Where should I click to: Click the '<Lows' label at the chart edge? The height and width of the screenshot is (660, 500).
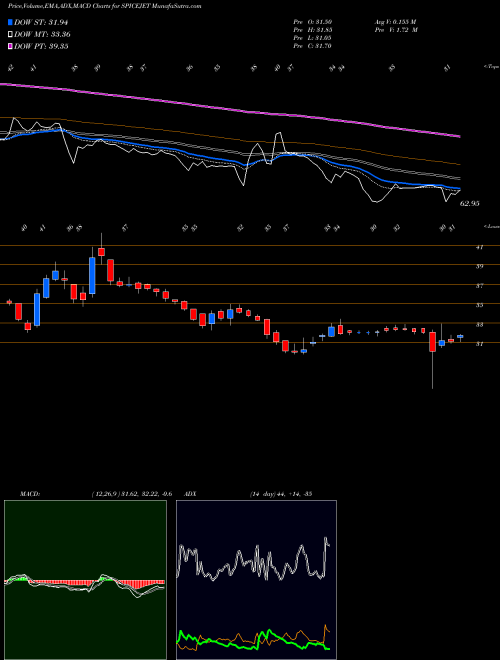[491, 226]
